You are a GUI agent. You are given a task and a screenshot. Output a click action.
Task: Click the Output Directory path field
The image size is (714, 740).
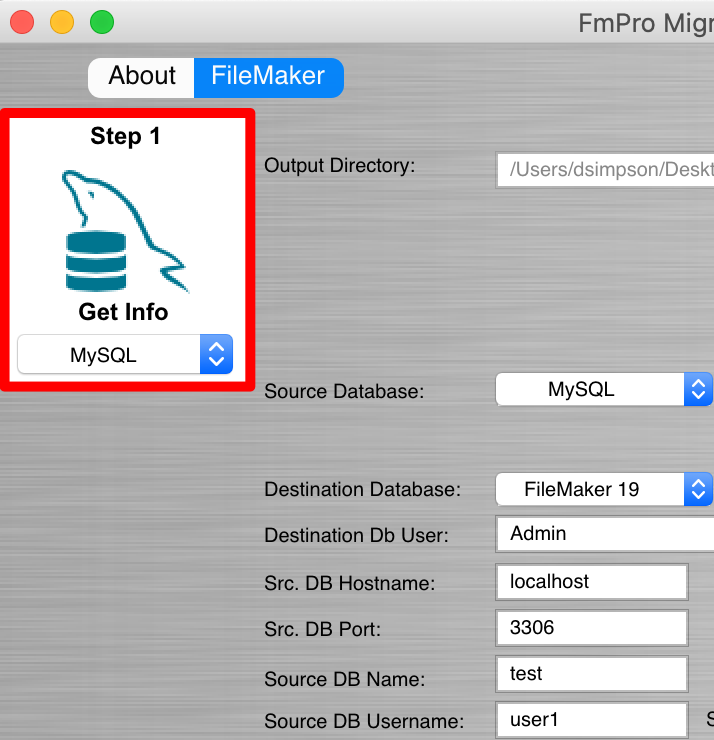[x=605, y=170]
